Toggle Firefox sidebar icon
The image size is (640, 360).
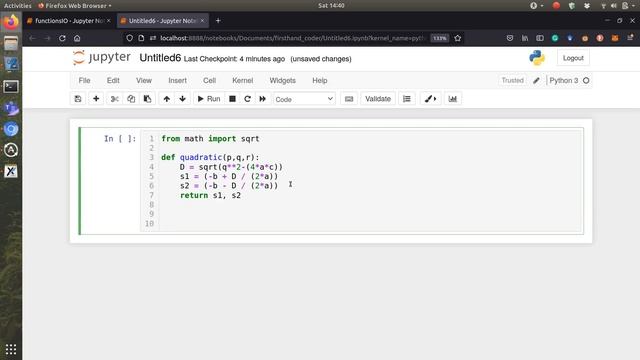coord(540,38)
